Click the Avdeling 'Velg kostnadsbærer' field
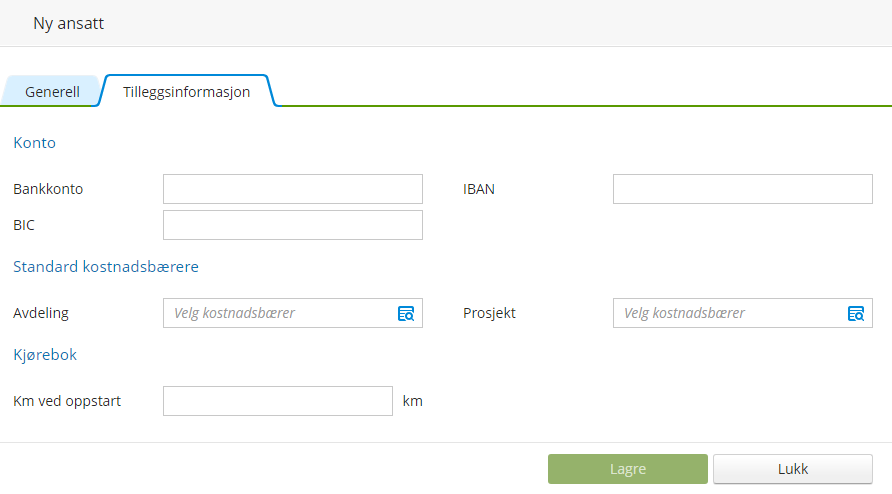 [280, 313]
